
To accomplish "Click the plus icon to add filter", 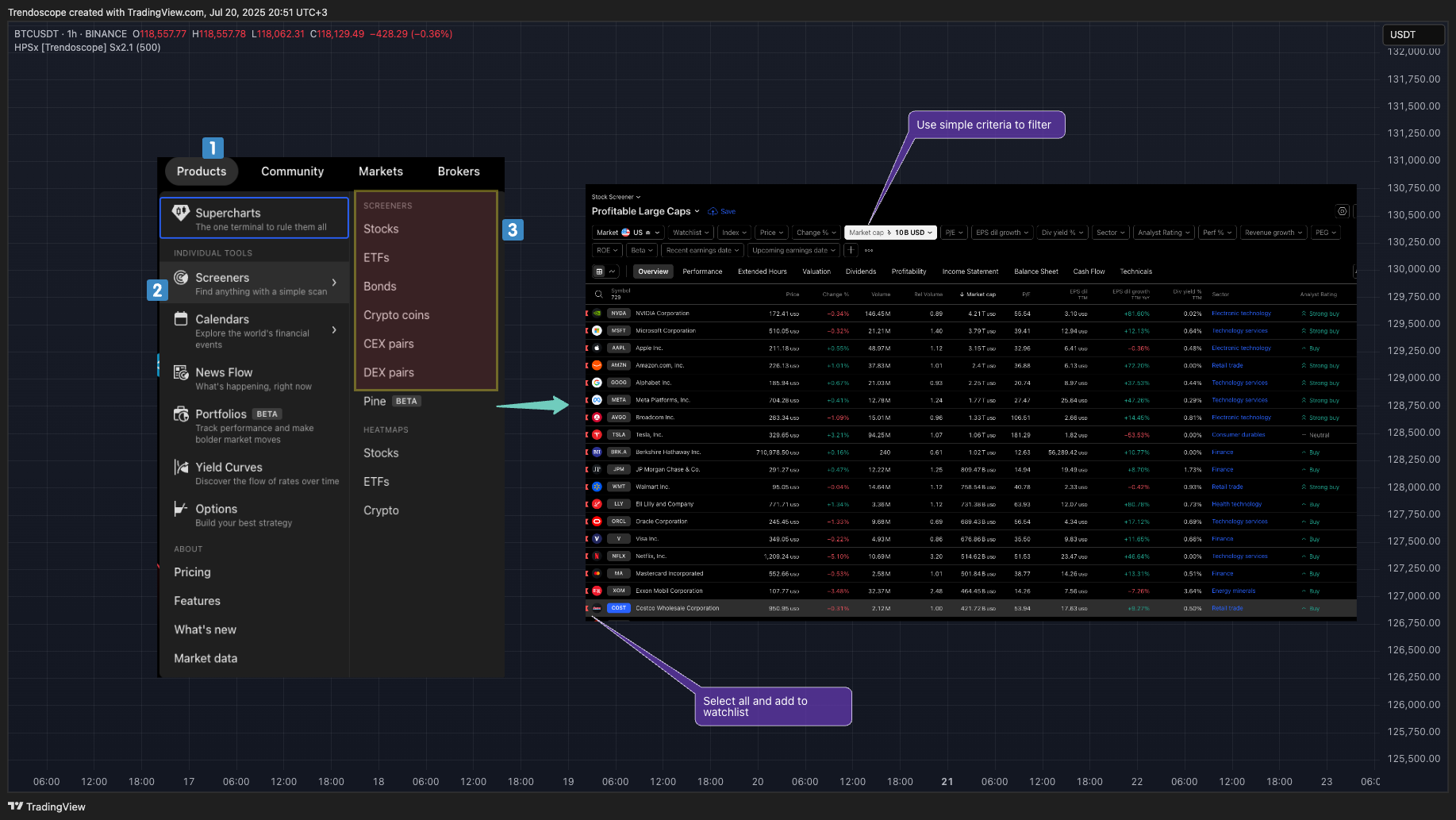I will [x=851, y=250].
